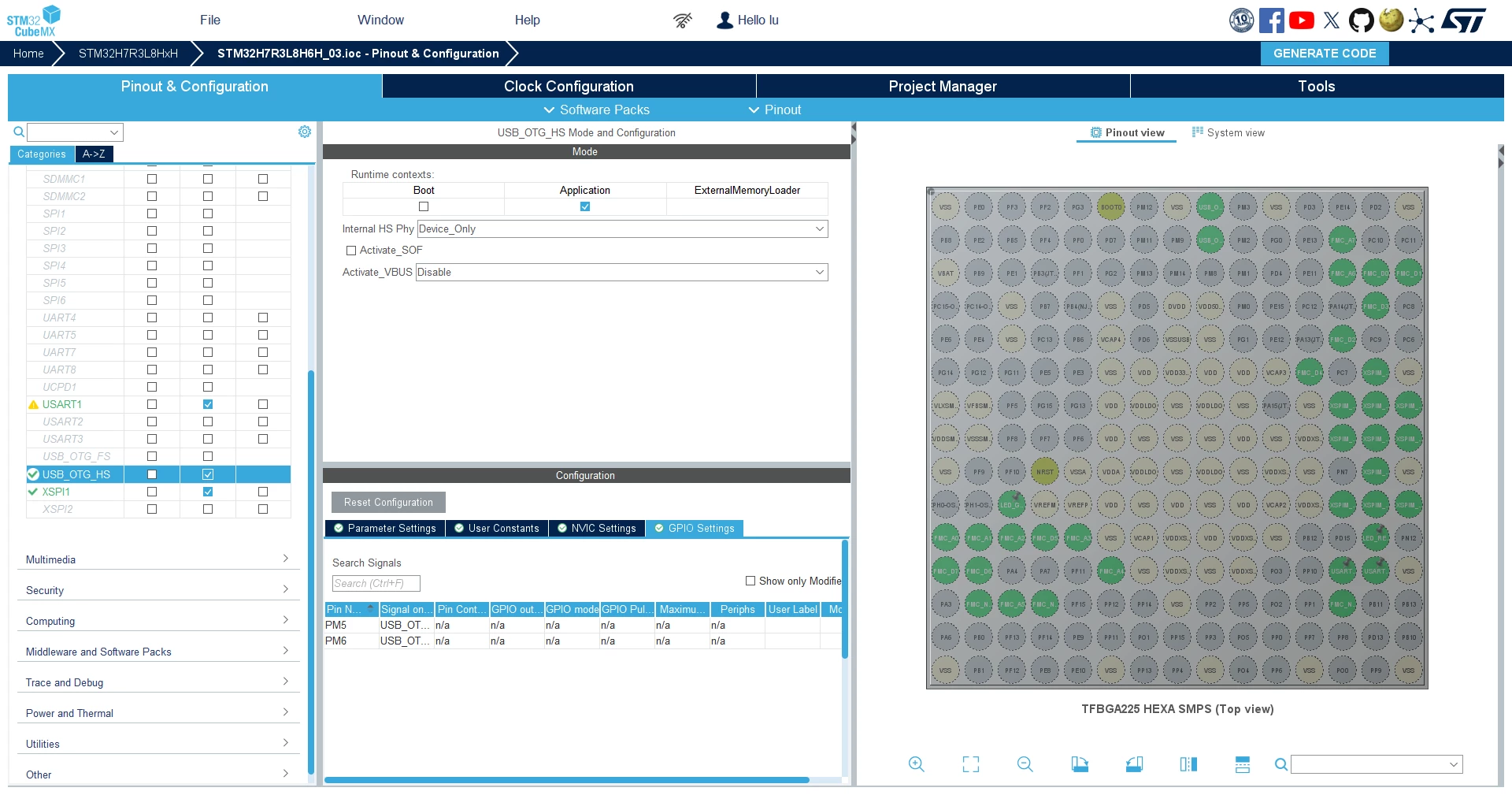
Task: Go to Home in the breadcrumb
Action: pos(28,54)
